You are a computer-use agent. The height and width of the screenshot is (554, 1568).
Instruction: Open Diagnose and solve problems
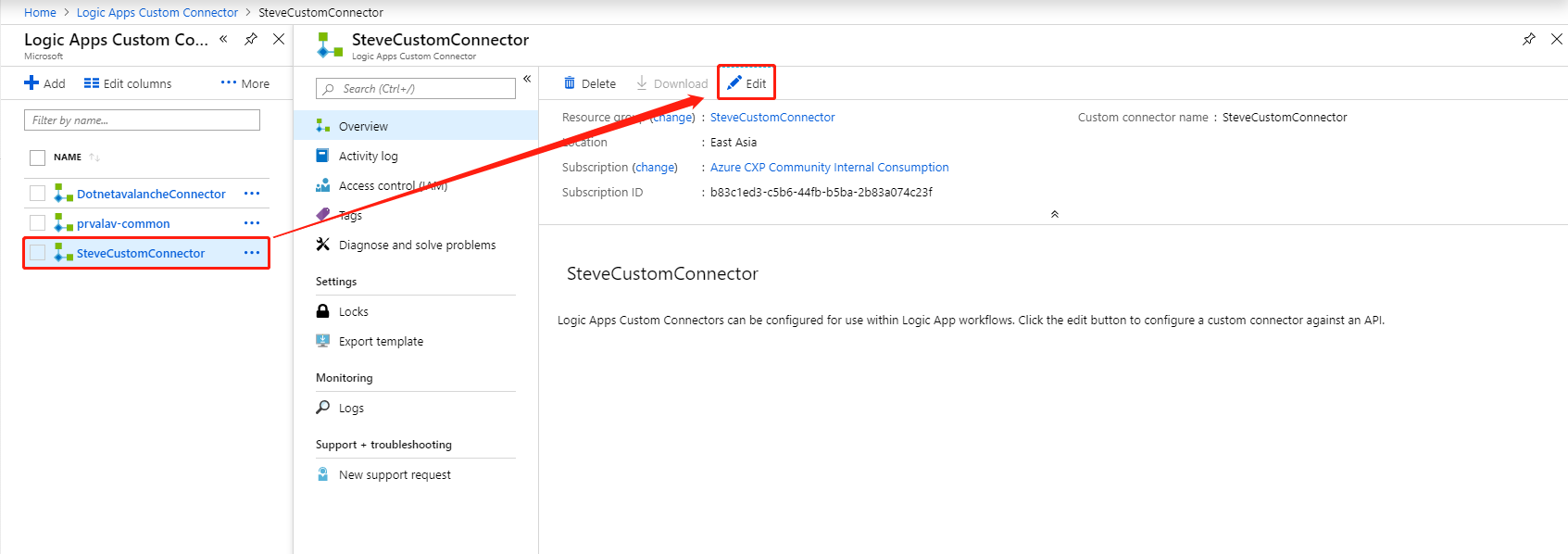pyautogui.click(x=416, y=245)
